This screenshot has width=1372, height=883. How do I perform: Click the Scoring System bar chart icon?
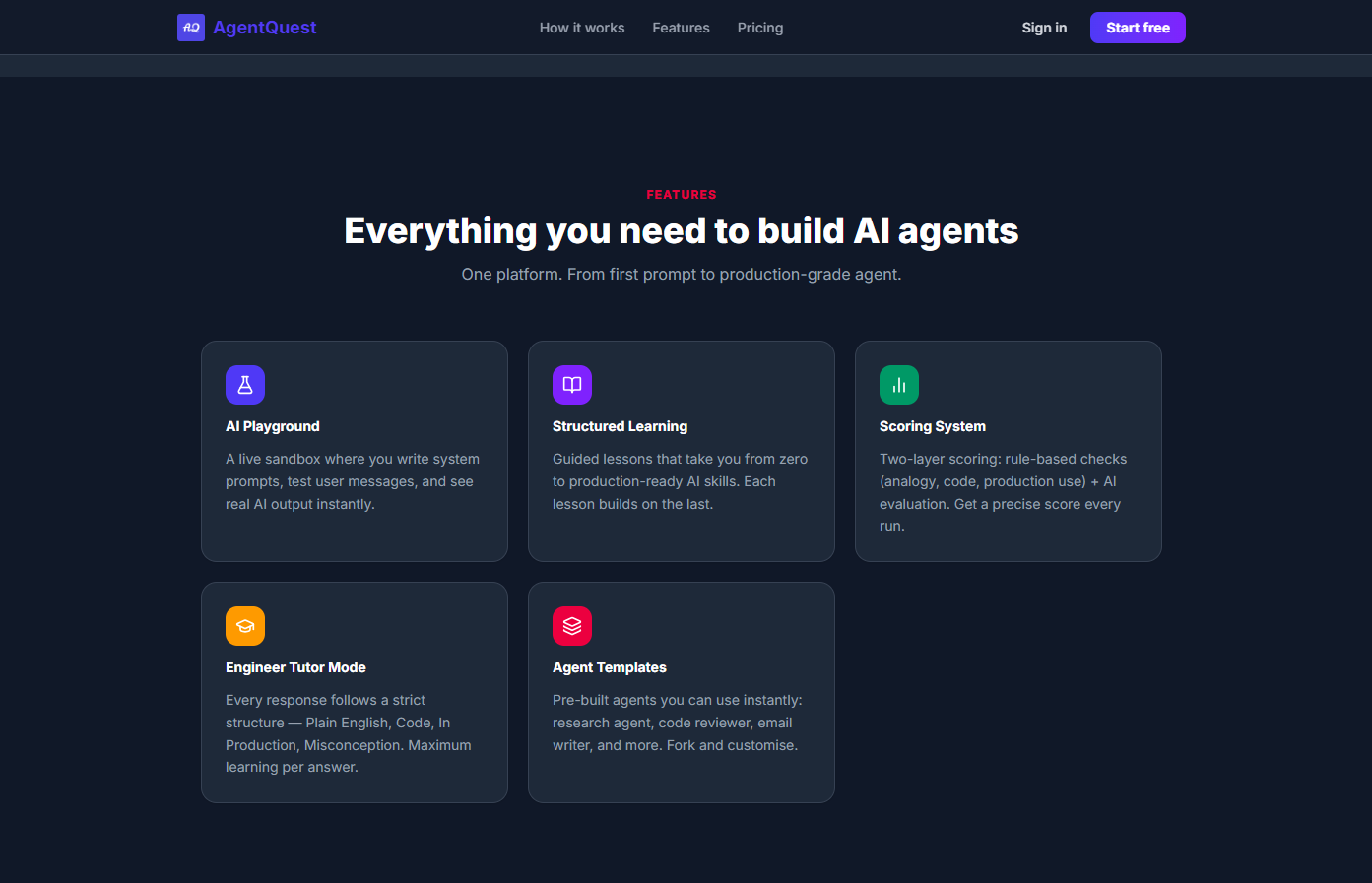pos(899,385)
